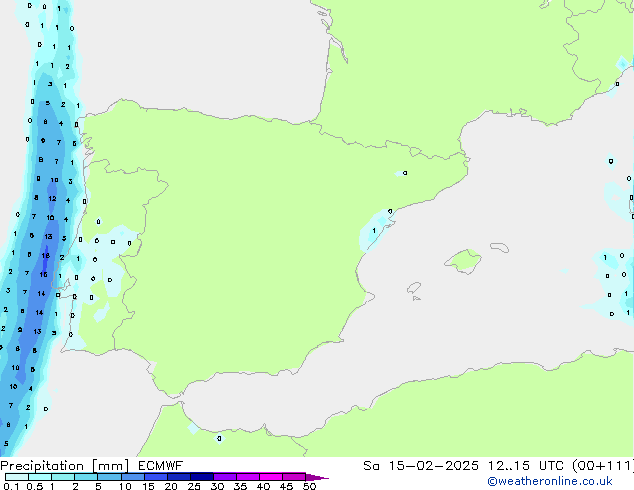Click the legend swatch between 10 and 15
Screen dimensions: 634x490
coord(132,477)
